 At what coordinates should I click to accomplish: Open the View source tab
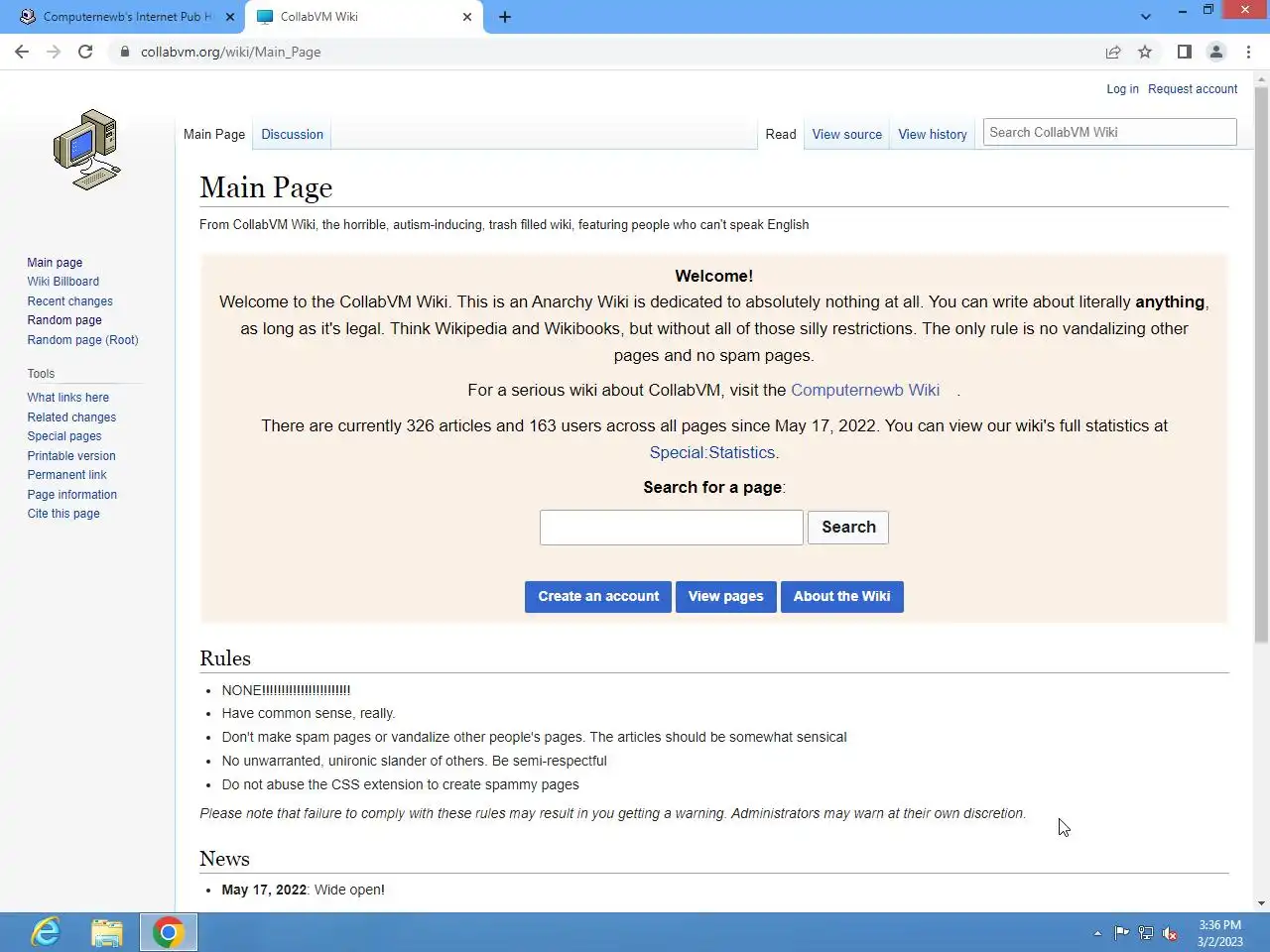[x=847, y=134]
